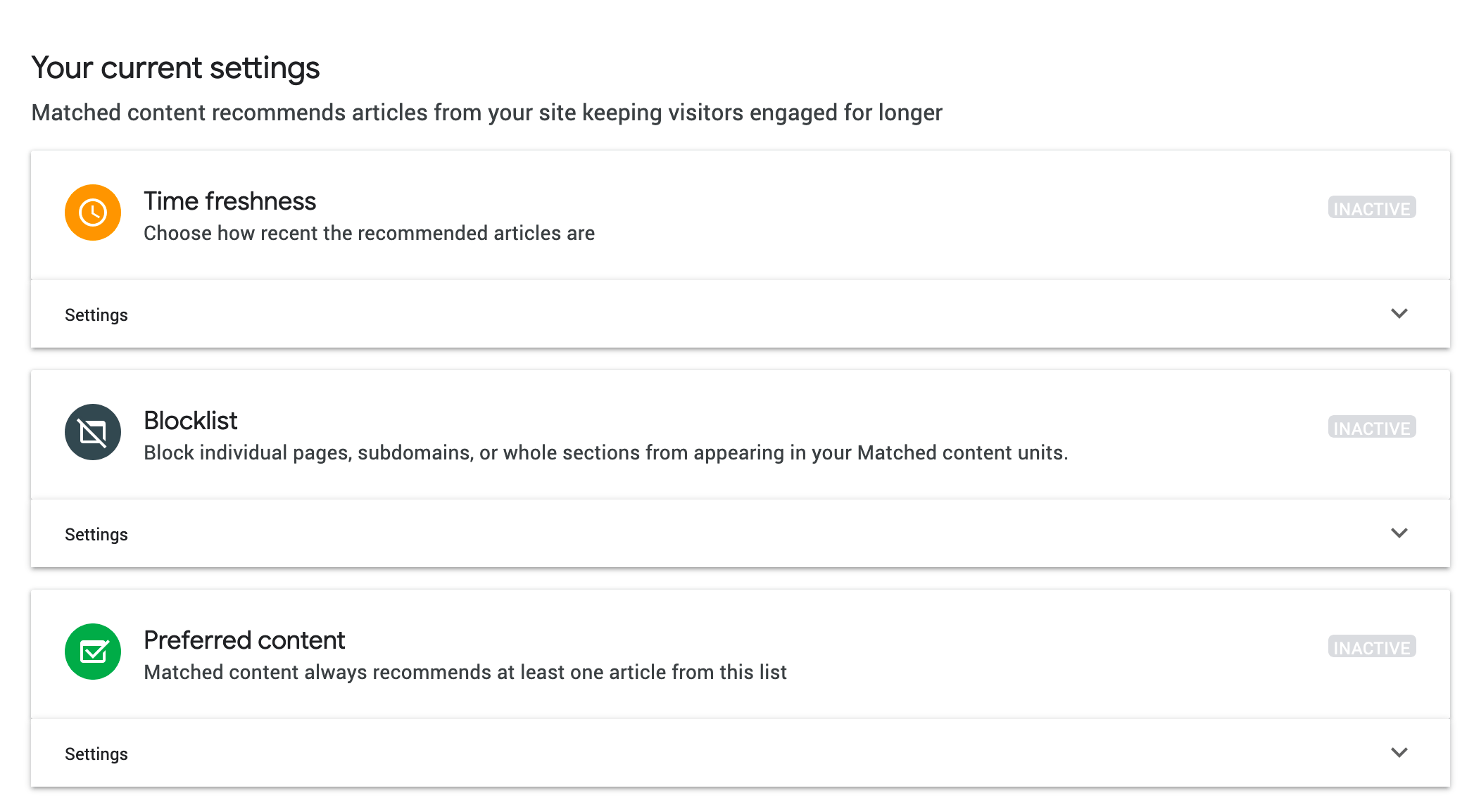The width and height of the screenshot is (1474, 812).
Task: Click the 'Choose how recent' description text
Action: pos(369,234)
